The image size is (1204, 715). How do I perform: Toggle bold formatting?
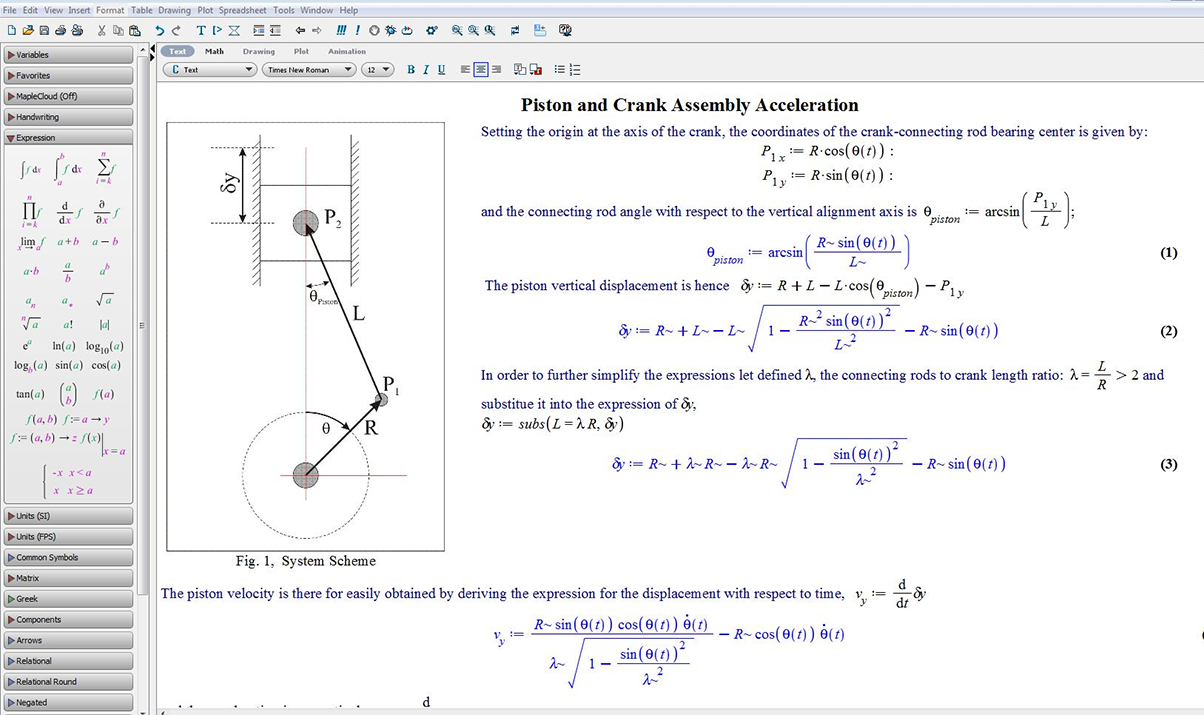pyautogui.click(x=411, y=70)
